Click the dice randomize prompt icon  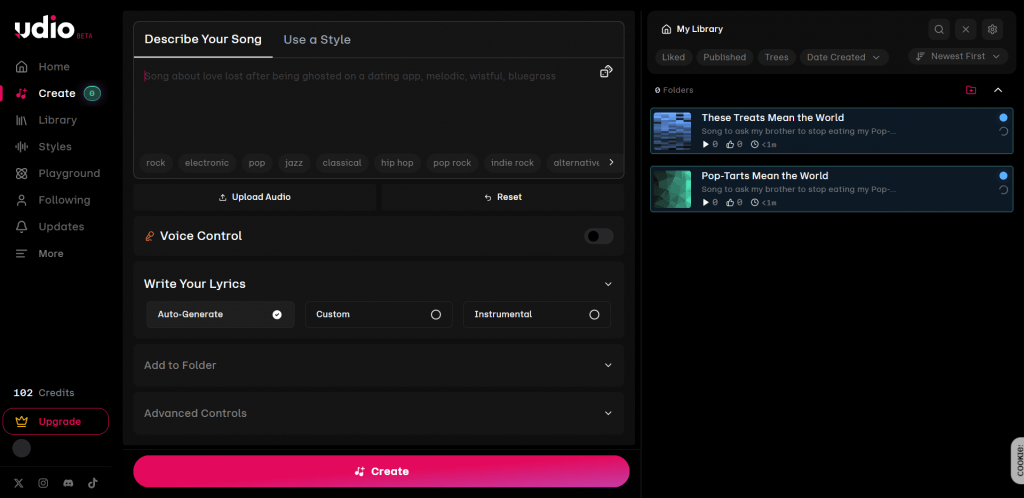point(606,72)
